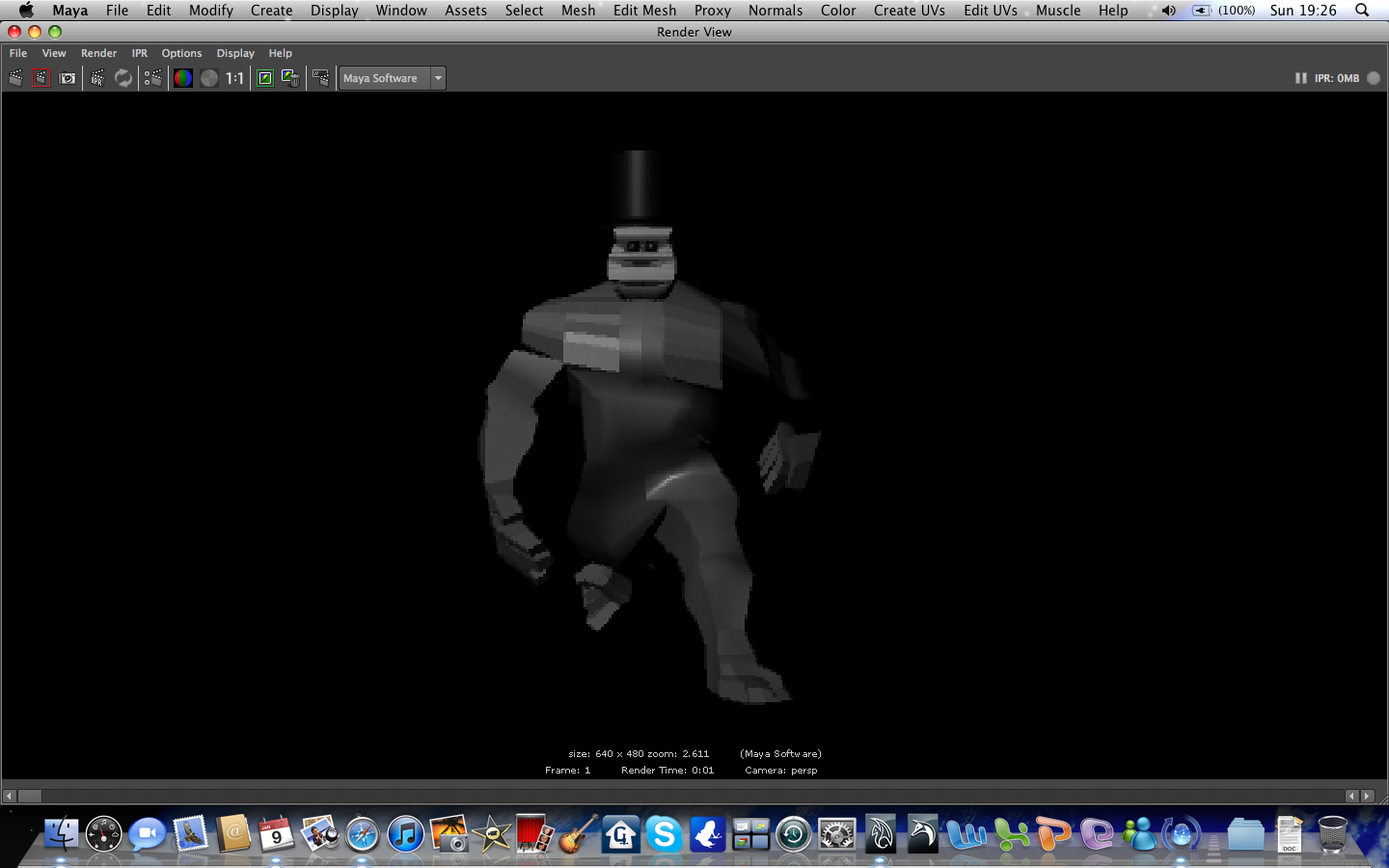1389x868 pixels.
Task: Open the Render View Display menu
Action: click(x=235, y=53)
